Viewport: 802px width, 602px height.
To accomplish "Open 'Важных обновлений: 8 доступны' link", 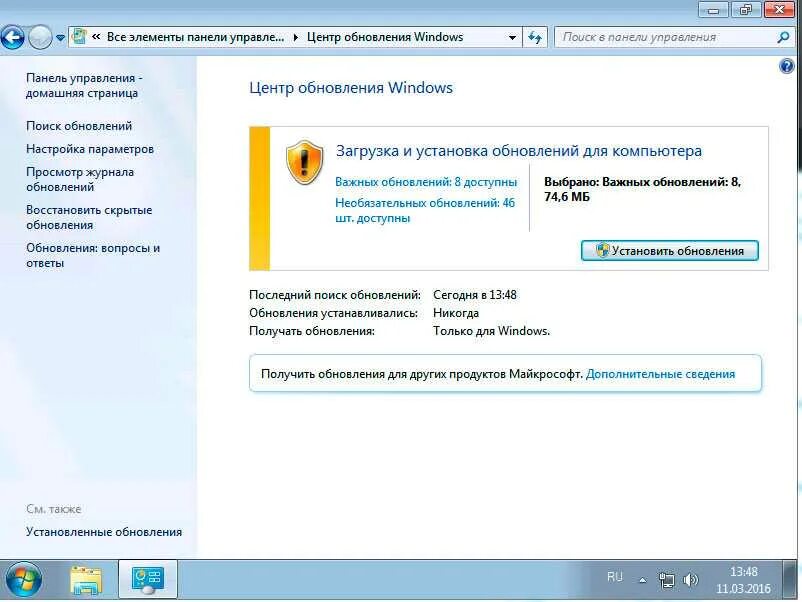I will [x=426, y=182].
